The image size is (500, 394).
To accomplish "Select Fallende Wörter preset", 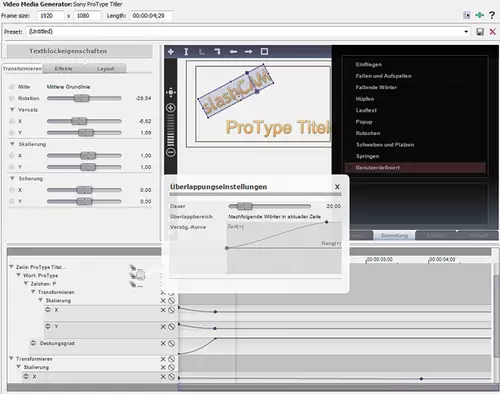I will pyautogui.click(x=376, y=87).
